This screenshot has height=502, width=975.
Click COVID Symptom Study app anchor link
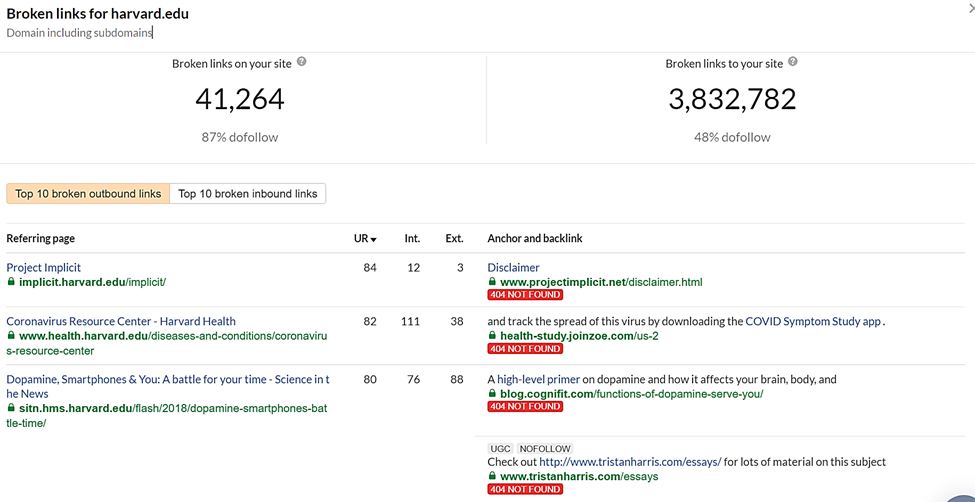pos(813,322)
